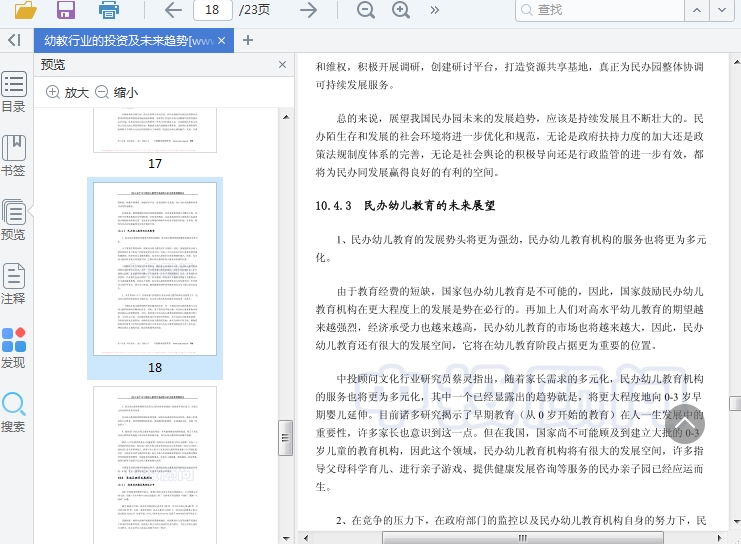This screenshot has width=741, height=544.
Task: Click the document vertical scroll down arrow
Action: [x=736, y=522]
